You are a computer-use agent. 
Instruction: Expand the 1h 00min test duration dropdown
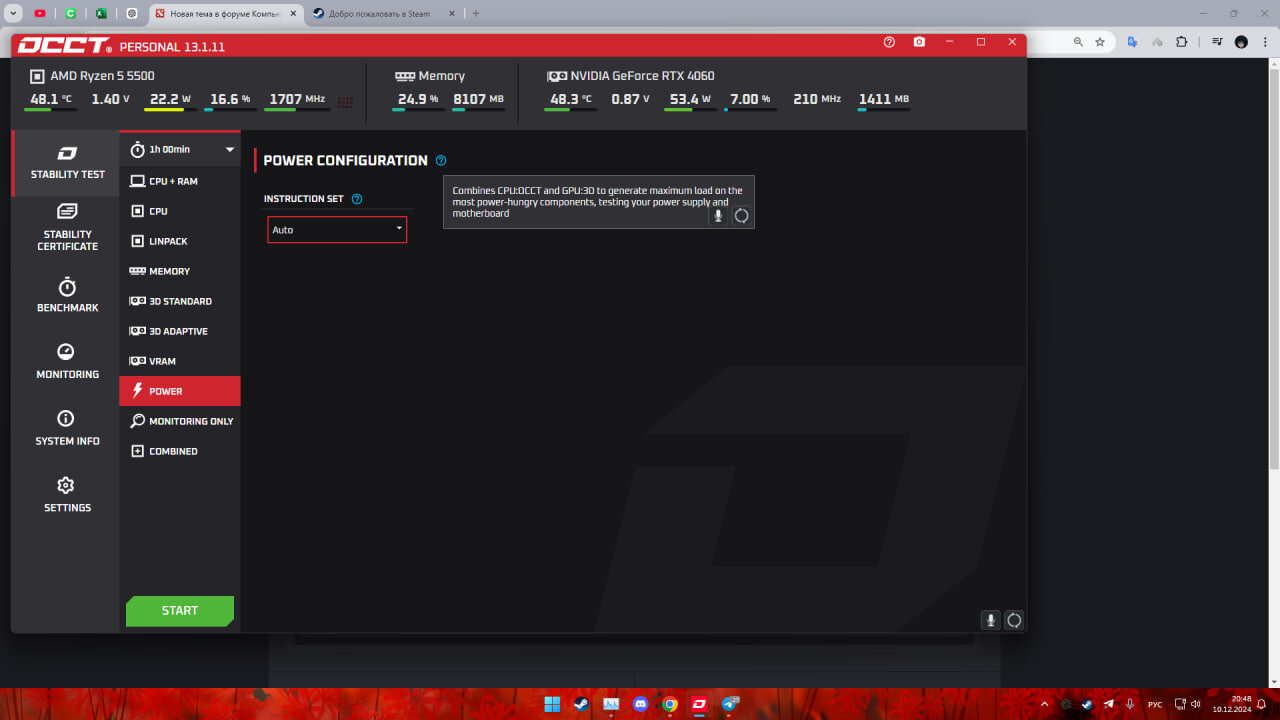tap(180, 149)
